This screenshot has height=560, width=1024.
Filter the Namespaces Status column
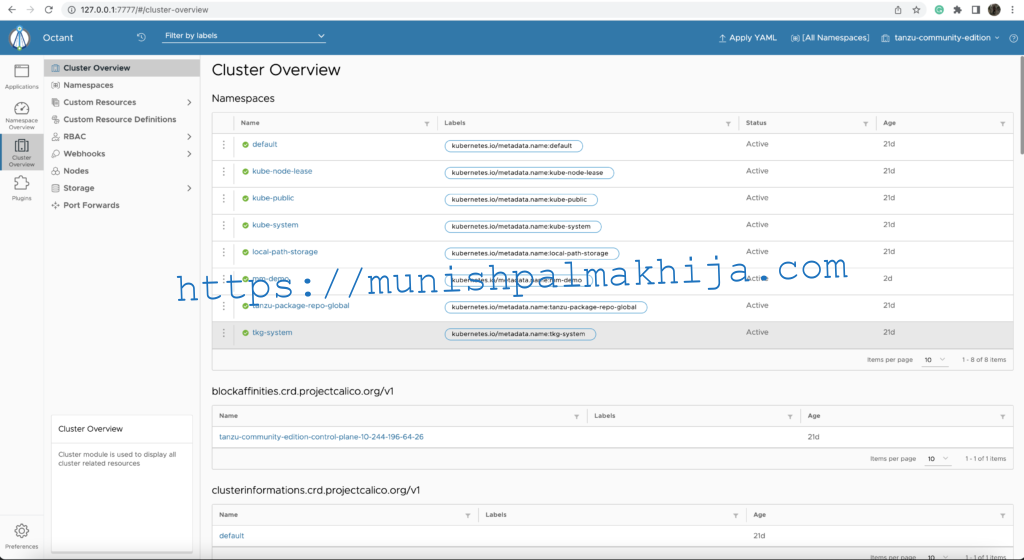pos(865,123)
